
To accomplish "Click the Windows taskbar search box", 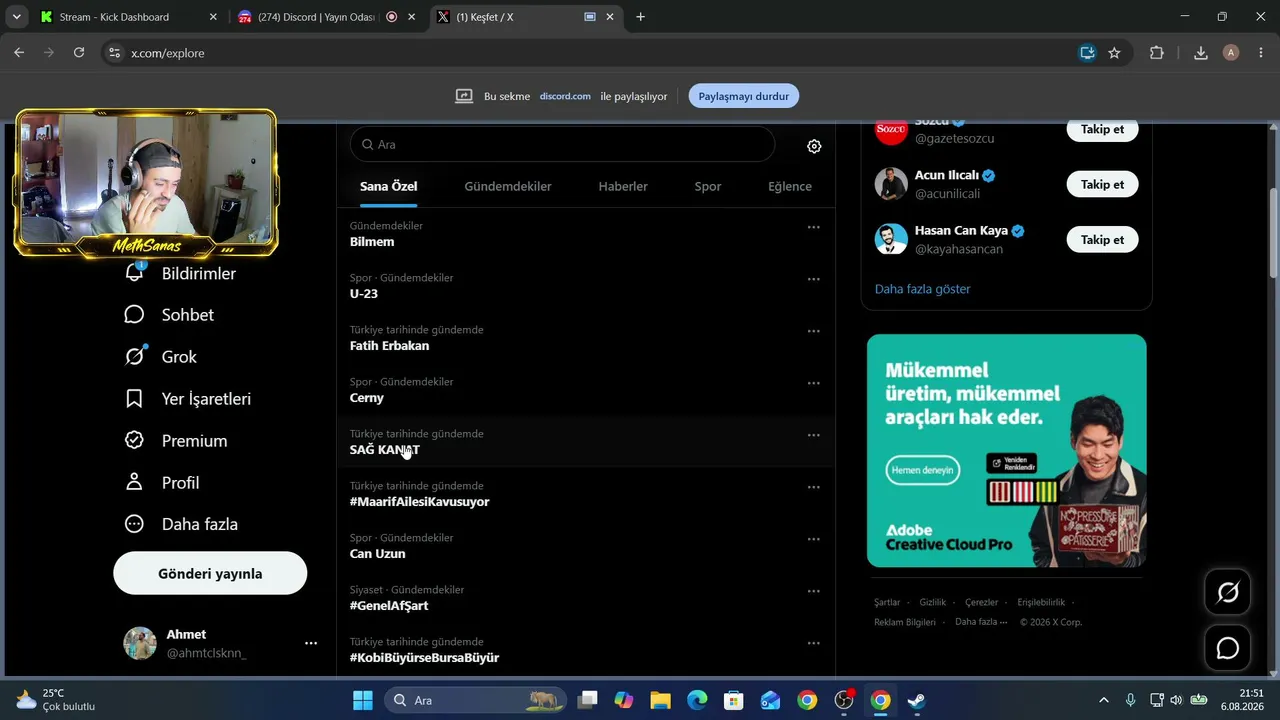I will pos(474,700).
